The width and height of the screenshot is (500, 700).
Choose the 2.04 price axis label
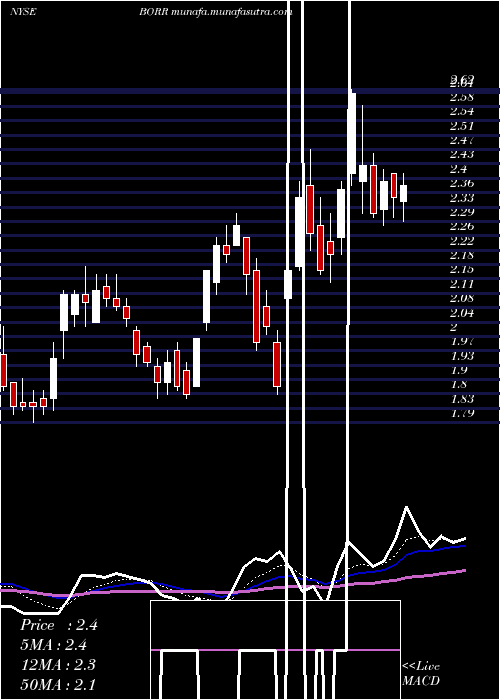pyautogui.click(x=462, y=313)
